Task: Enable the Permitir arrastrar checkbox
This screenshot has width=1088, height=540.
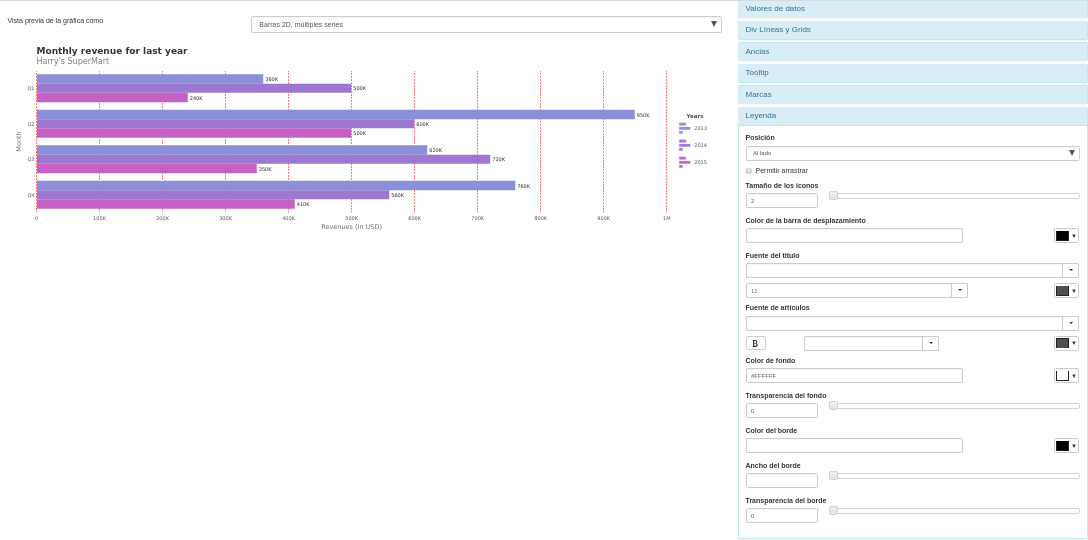Action: tap(749, 171)
